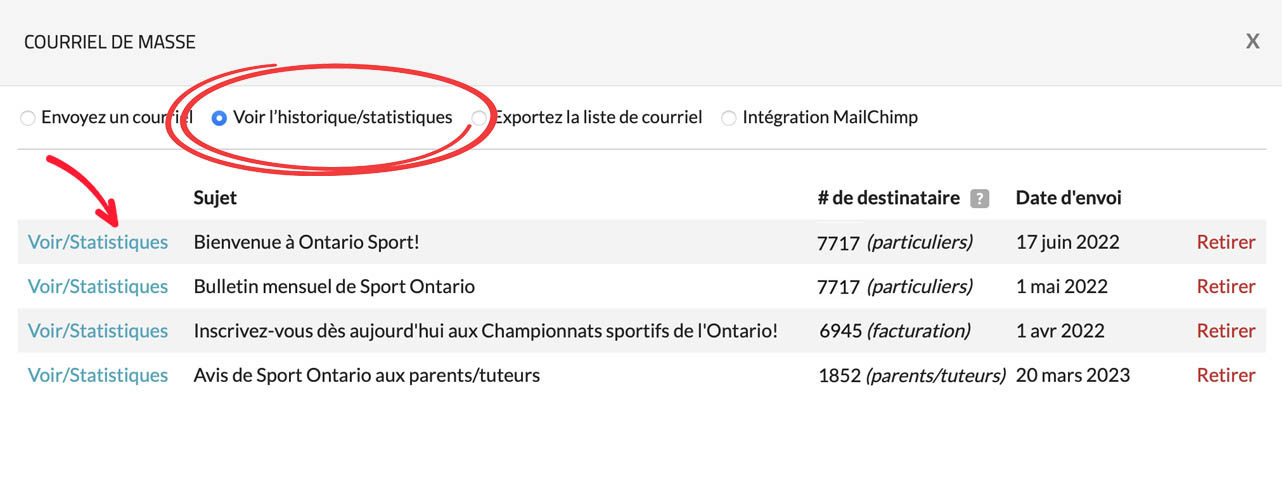
Task: Click the 1852 parents/tuteurs recipient count
Action: [x=910, y=376]
